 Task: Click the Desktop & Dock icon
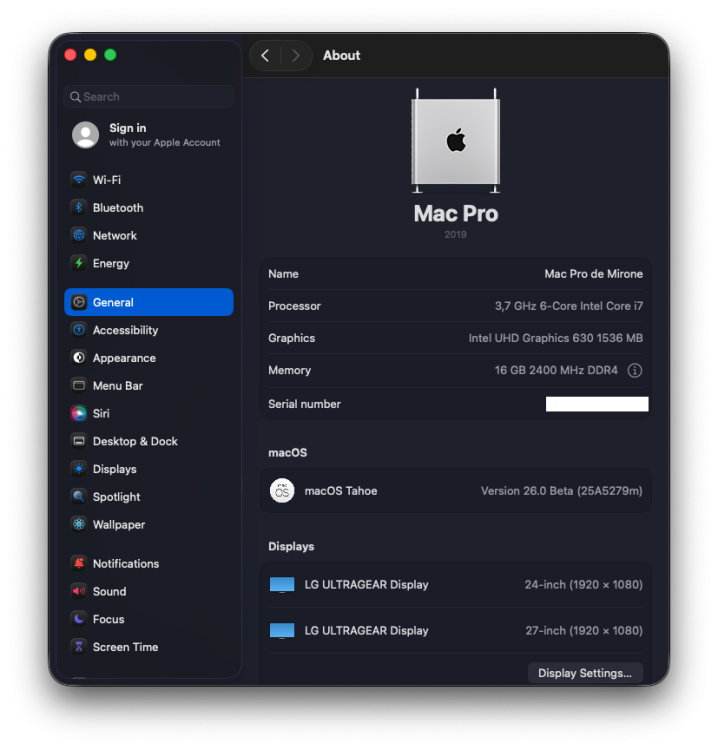point(79,441)
